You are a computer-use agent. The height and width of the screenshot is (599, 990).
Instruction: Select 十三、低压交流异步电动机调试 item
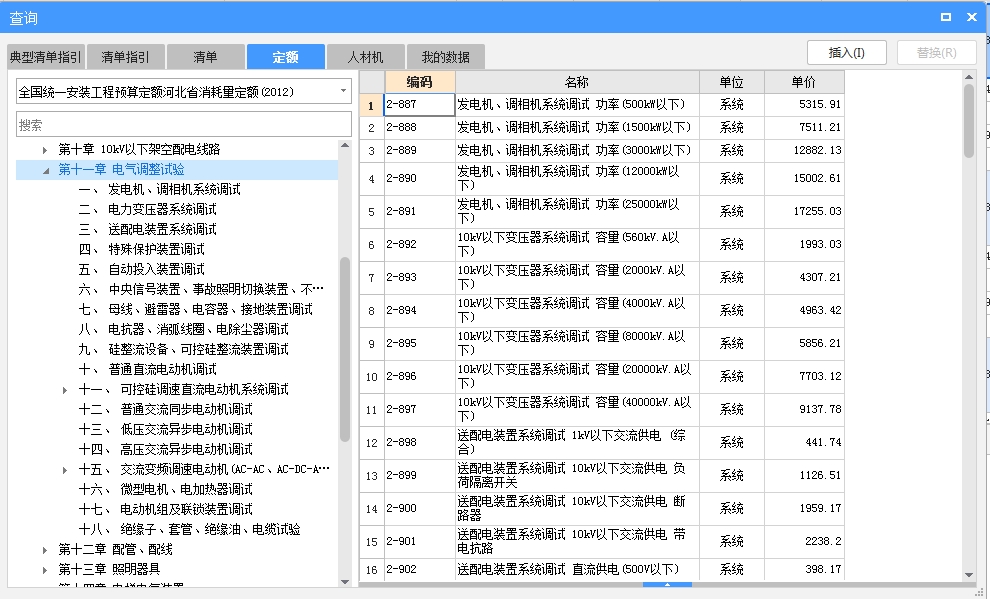(x=165, y=429)
